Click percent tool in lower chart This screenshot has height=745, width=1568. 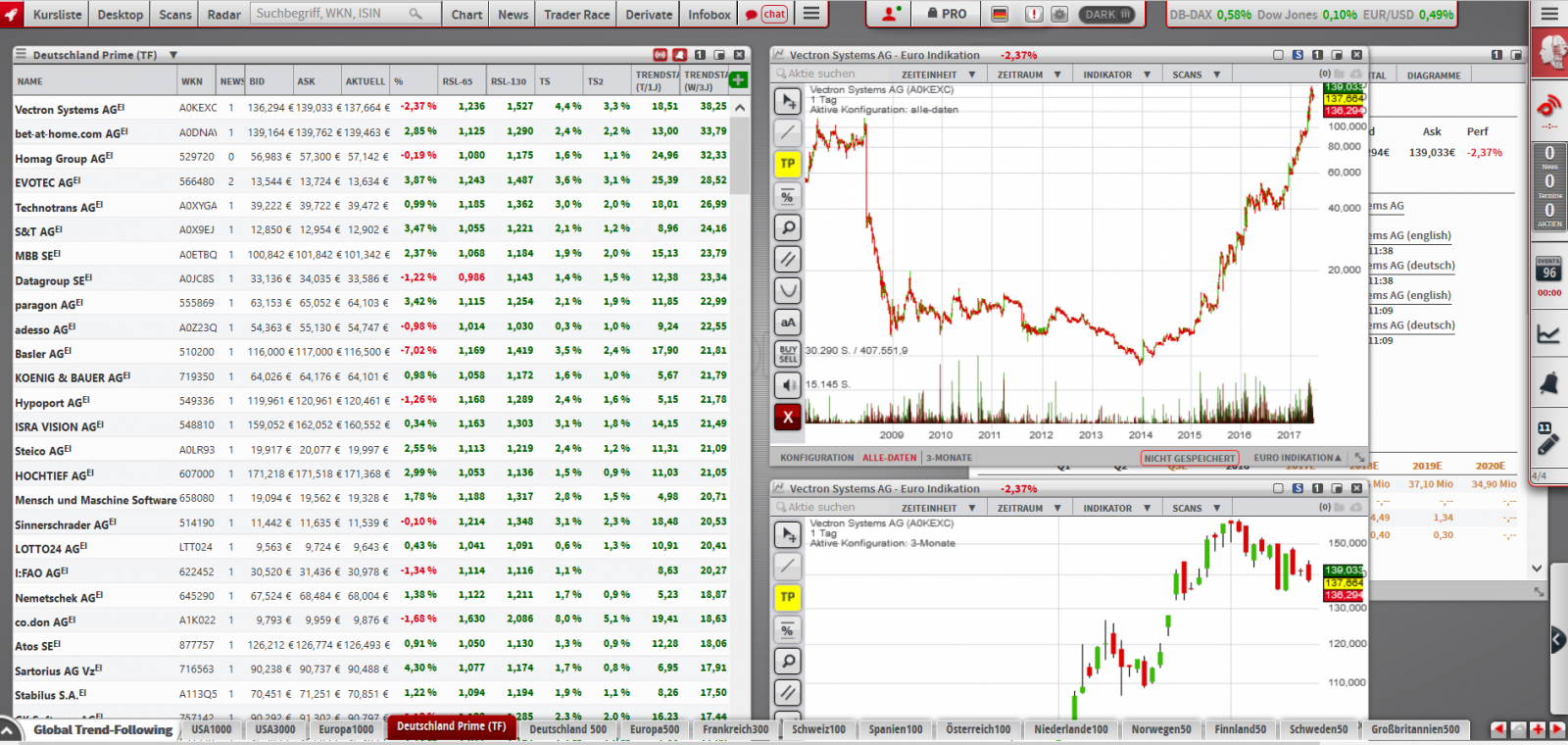[x=788, y=629]
